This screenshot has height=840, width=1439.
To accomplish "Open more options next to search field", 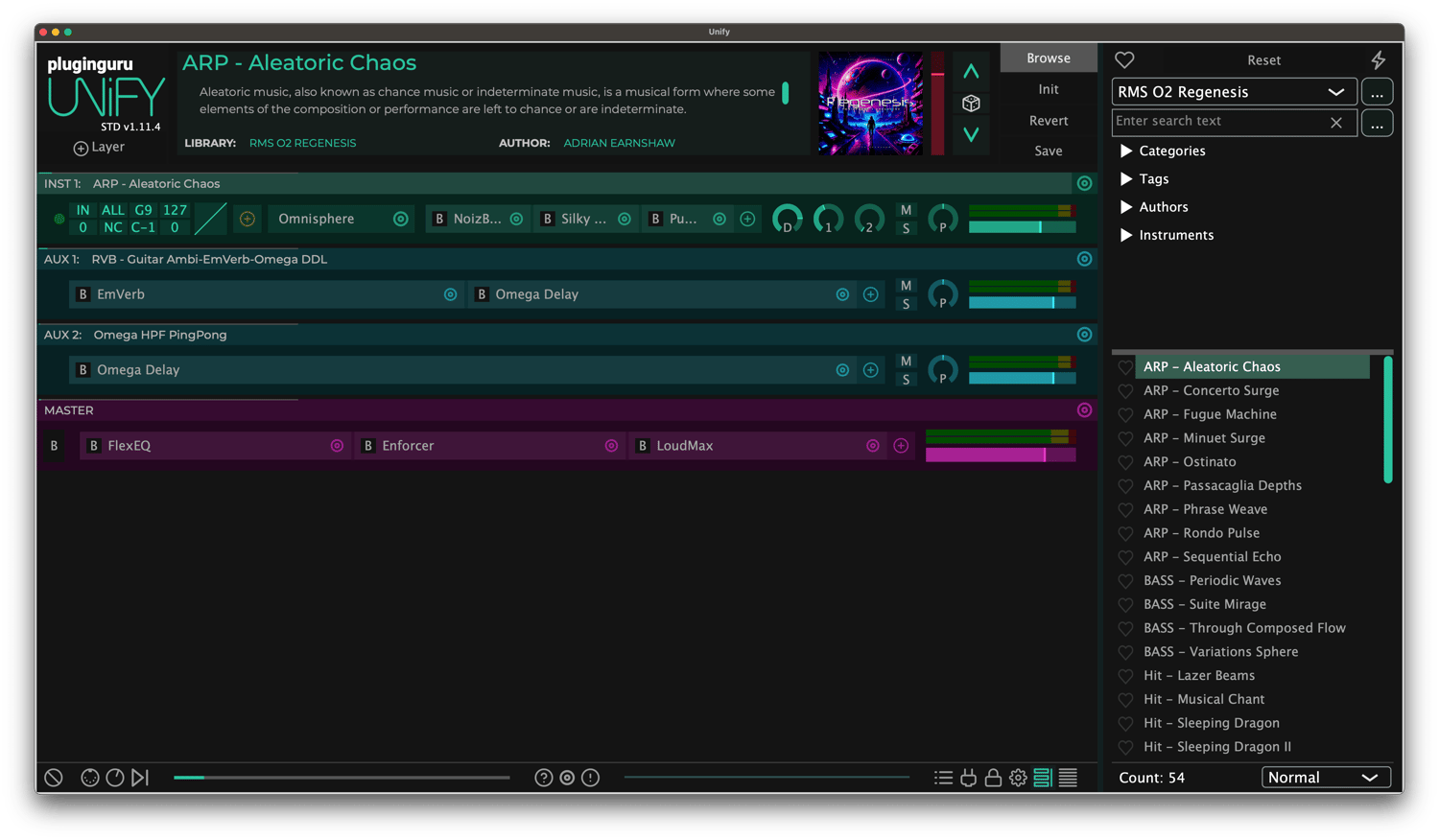I will (1377, 124).
